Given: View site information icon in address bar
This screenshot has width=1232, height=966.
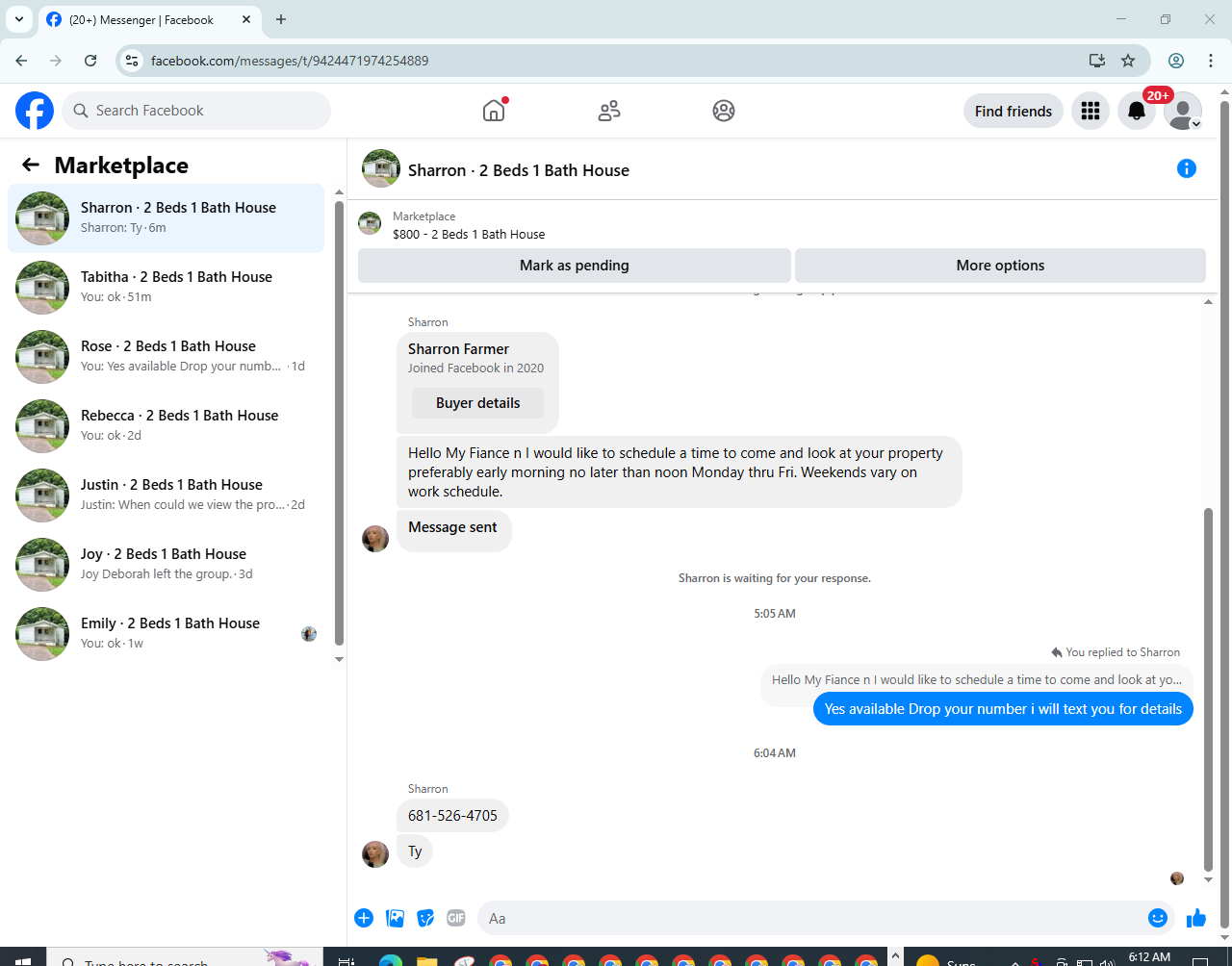Looking at the screenshot, I should [134, 61].
